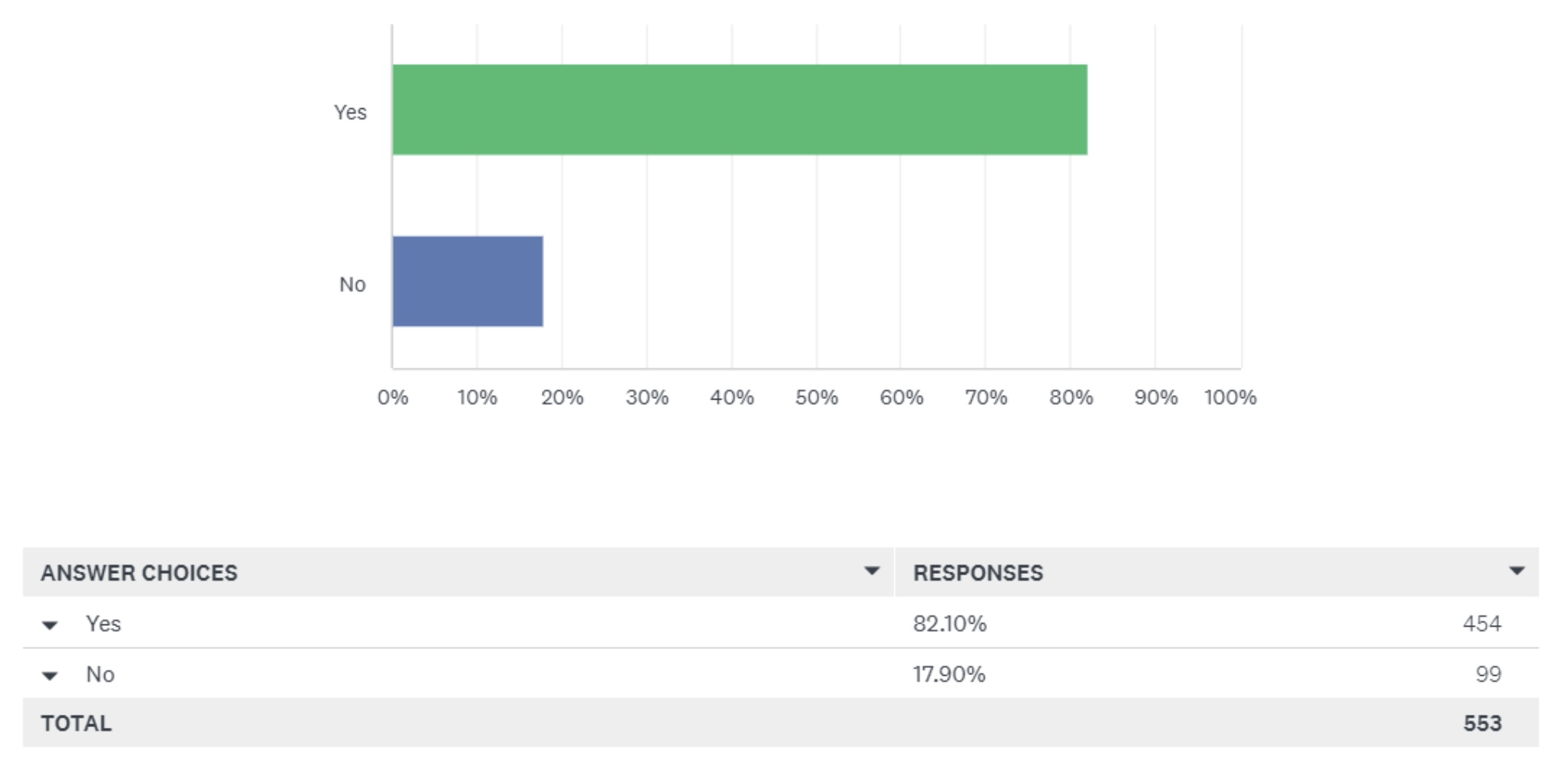The width and height of the screenshot is (1568, 764).
Task: Select the 99 response count
Action: (x=1487, y=674)
